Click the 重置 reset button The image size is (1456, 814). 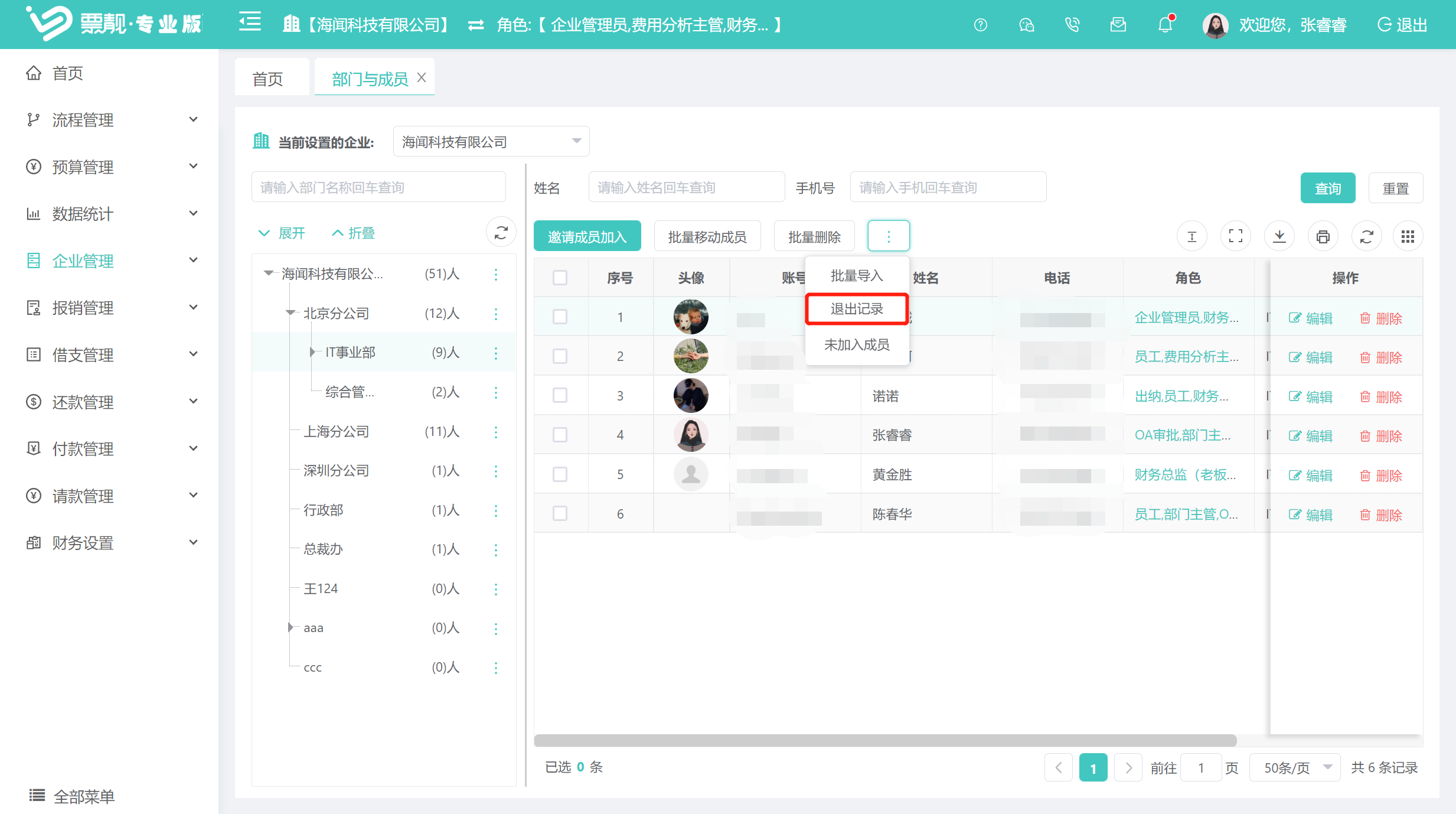tap(1396, 188)
